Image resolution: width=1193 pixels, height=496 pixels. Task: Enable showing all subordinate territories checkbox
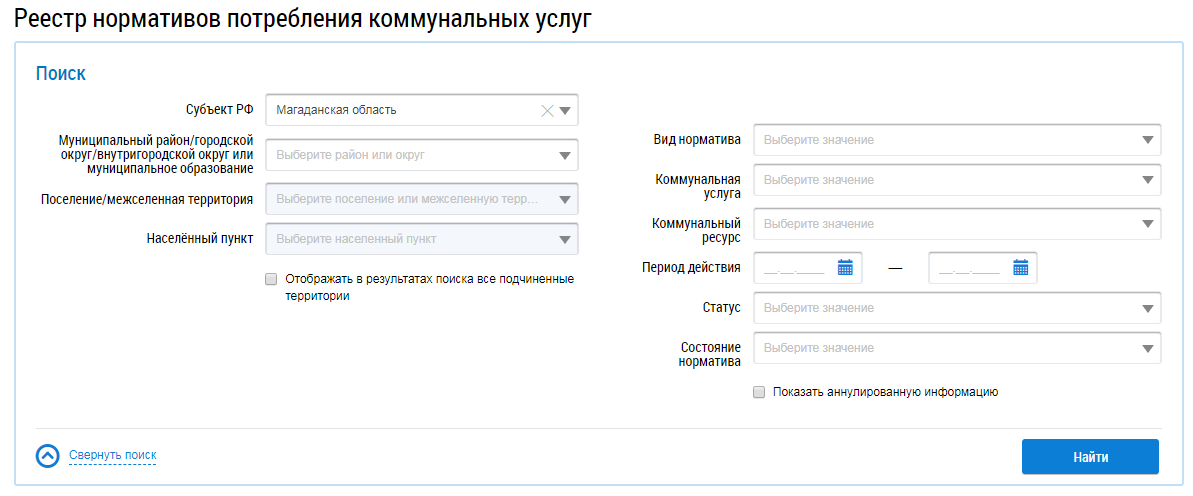coord(271,280)
